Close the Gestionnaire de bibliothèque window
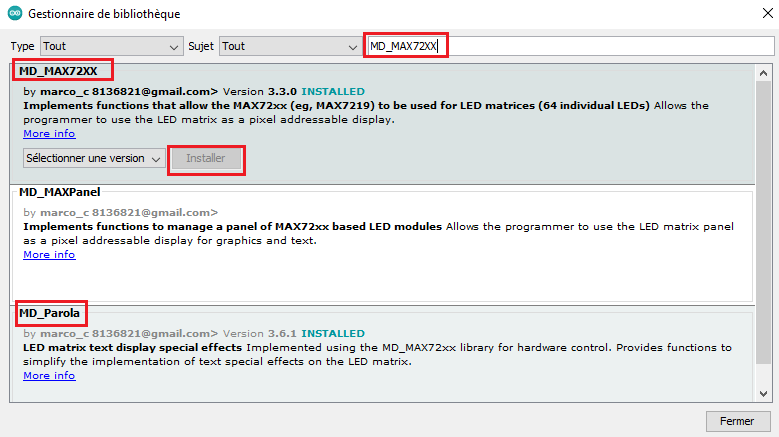Screen dimensions: 779x437 click(768, 13)
